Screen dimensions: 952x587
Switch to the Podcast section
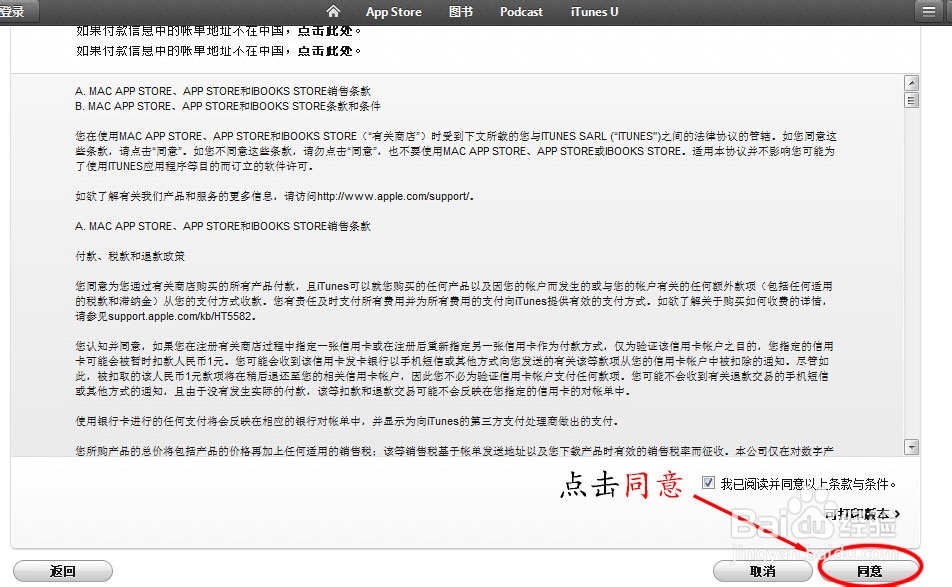tap(521, 11)
